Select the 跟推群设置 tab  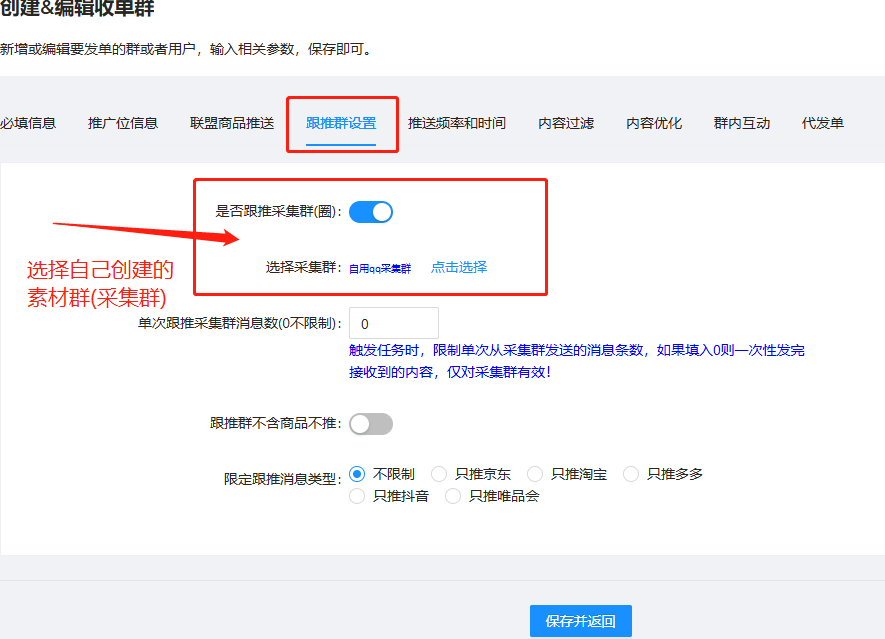(x=341, y=123)
